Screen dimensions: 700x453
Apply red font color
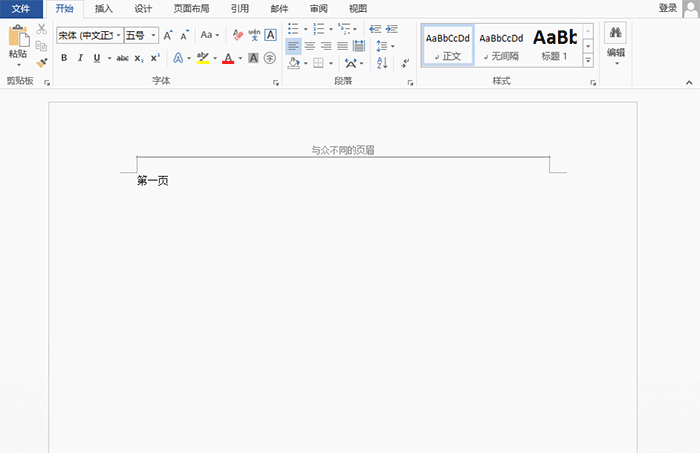click(x=228, y=58)
